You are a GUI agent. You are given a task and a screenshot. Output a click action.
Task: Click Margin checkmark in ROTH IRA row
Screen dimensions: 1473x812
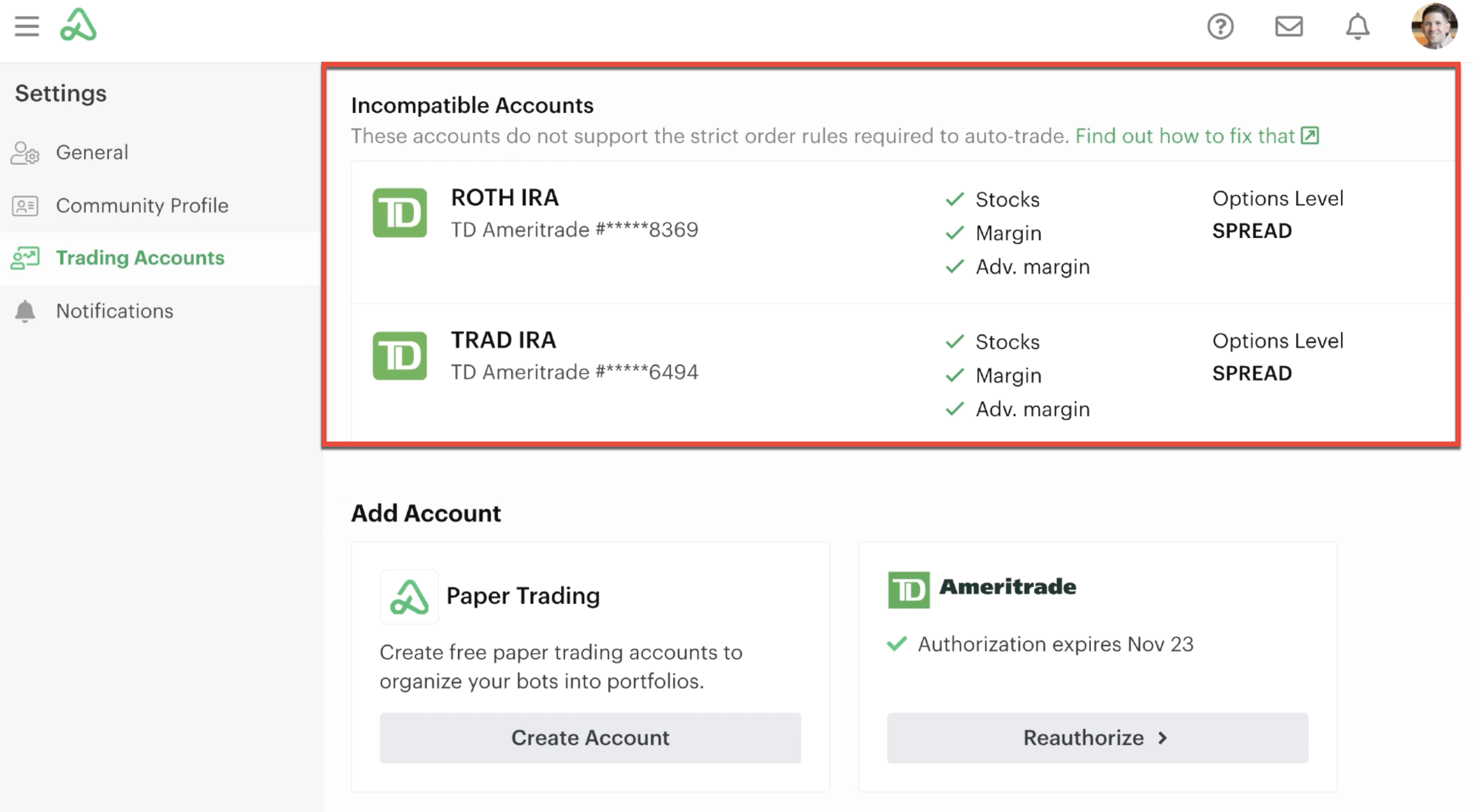(x=955, y=233)
